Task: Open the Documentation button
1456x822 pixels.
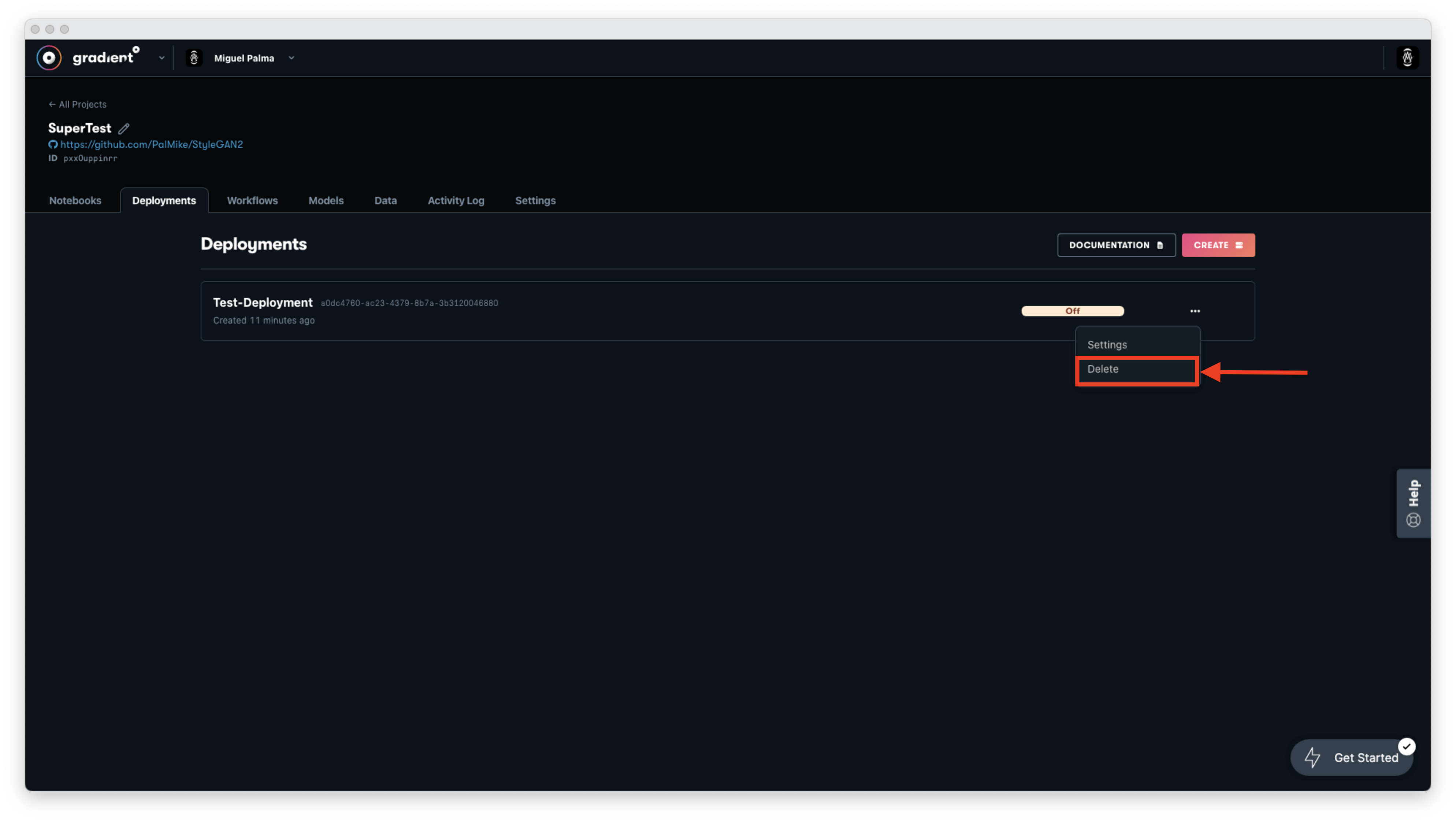Action: 1116,245
